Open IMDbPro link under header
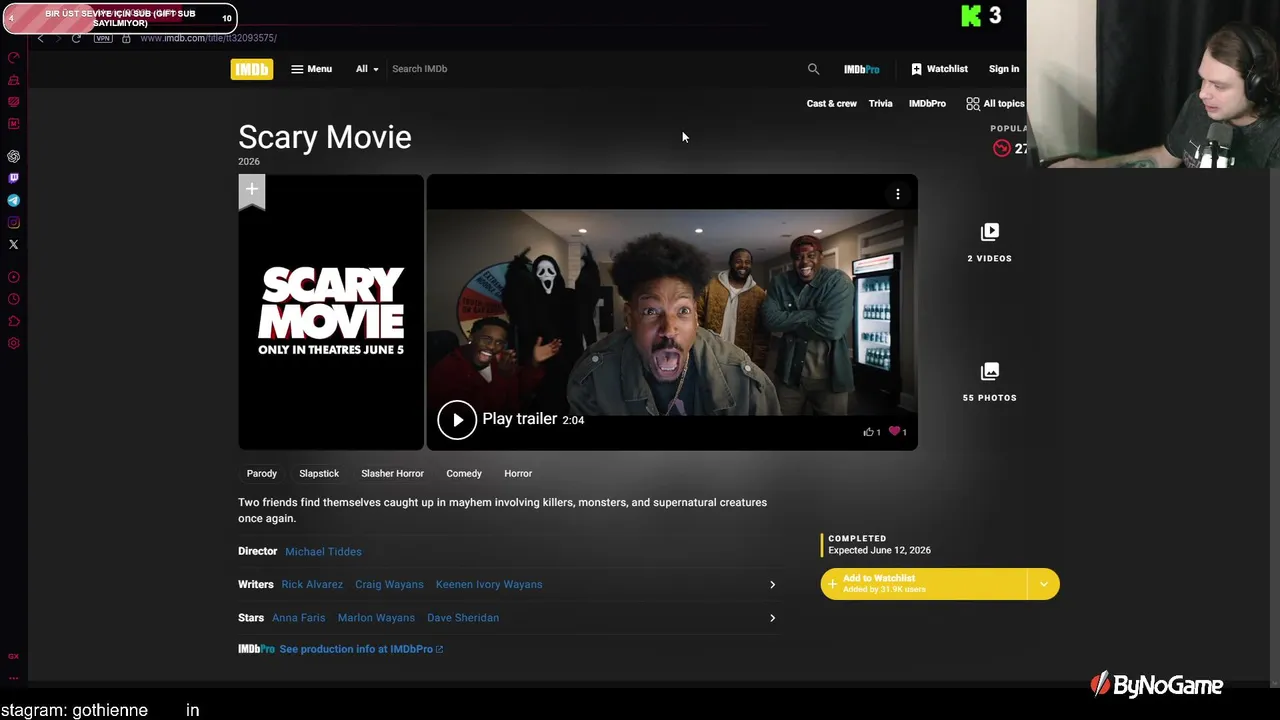This screenshot has width=1280, height=720. [x=927, y=104]
